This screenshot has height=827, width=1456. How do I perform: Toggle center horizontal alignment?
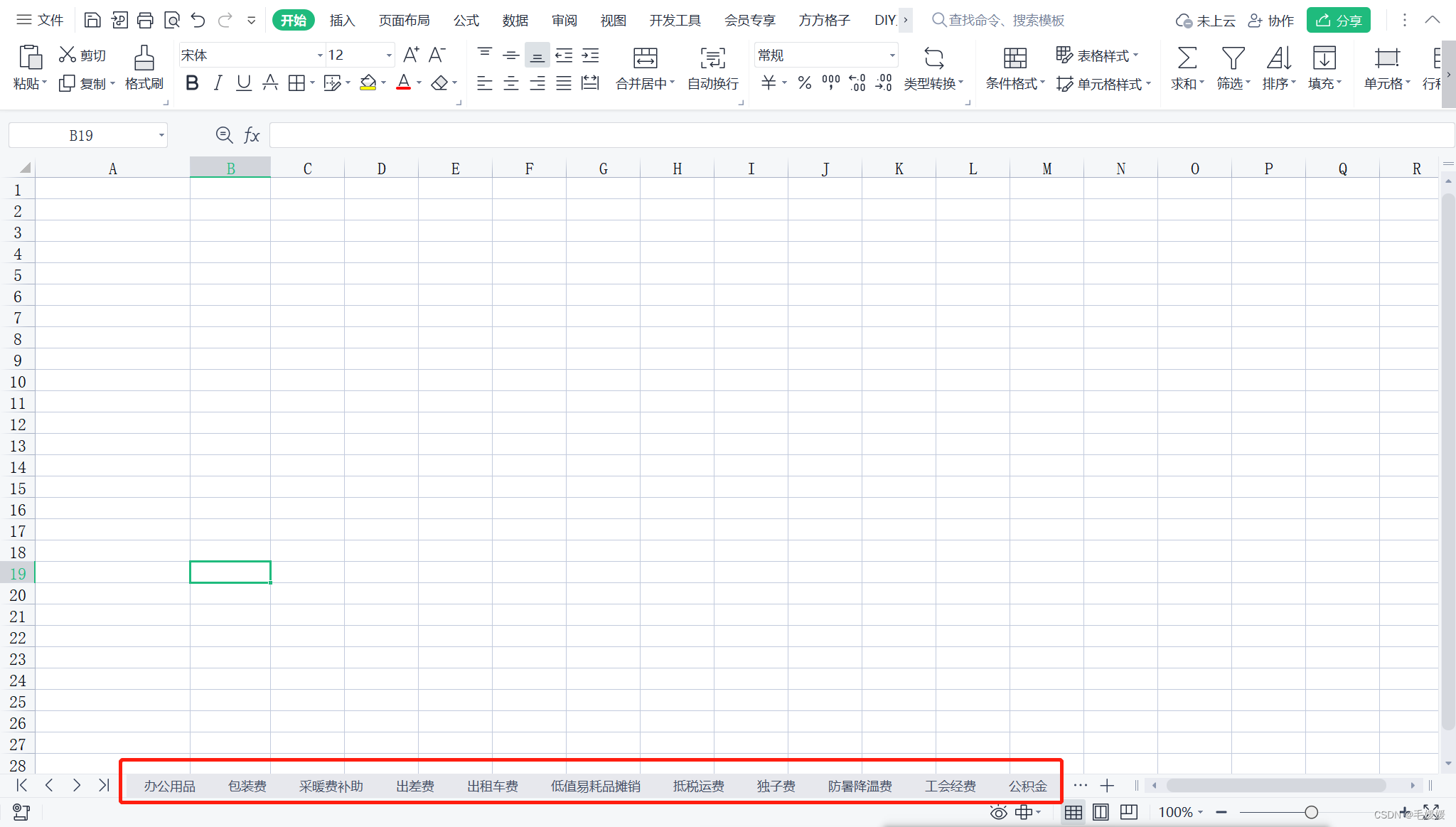pyautogui.click(x=511, y=83)
